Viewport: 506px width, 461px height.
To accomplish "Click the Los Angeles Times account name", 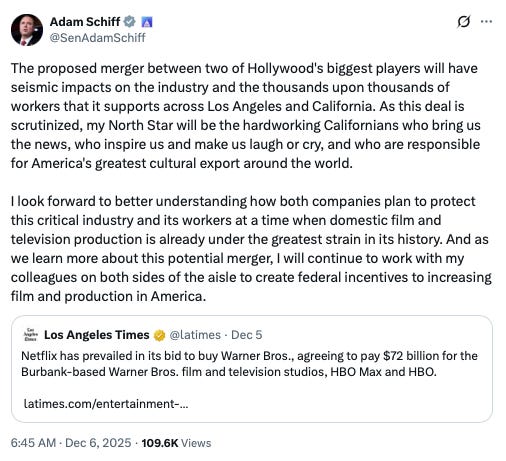I will [x=97, y=335].
